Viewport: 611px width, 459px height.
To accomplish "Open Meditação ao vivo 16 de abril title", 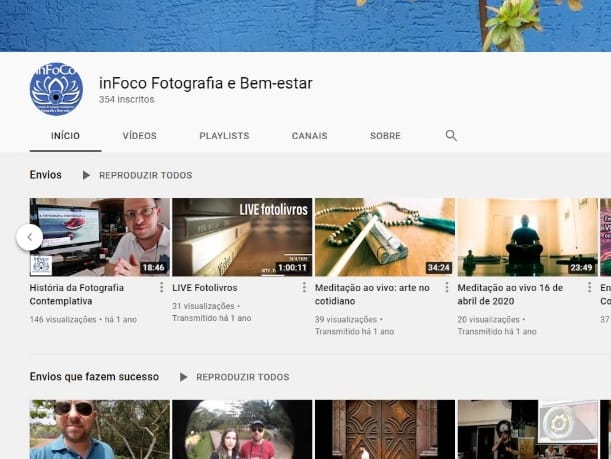I will (x=510, y=294).
